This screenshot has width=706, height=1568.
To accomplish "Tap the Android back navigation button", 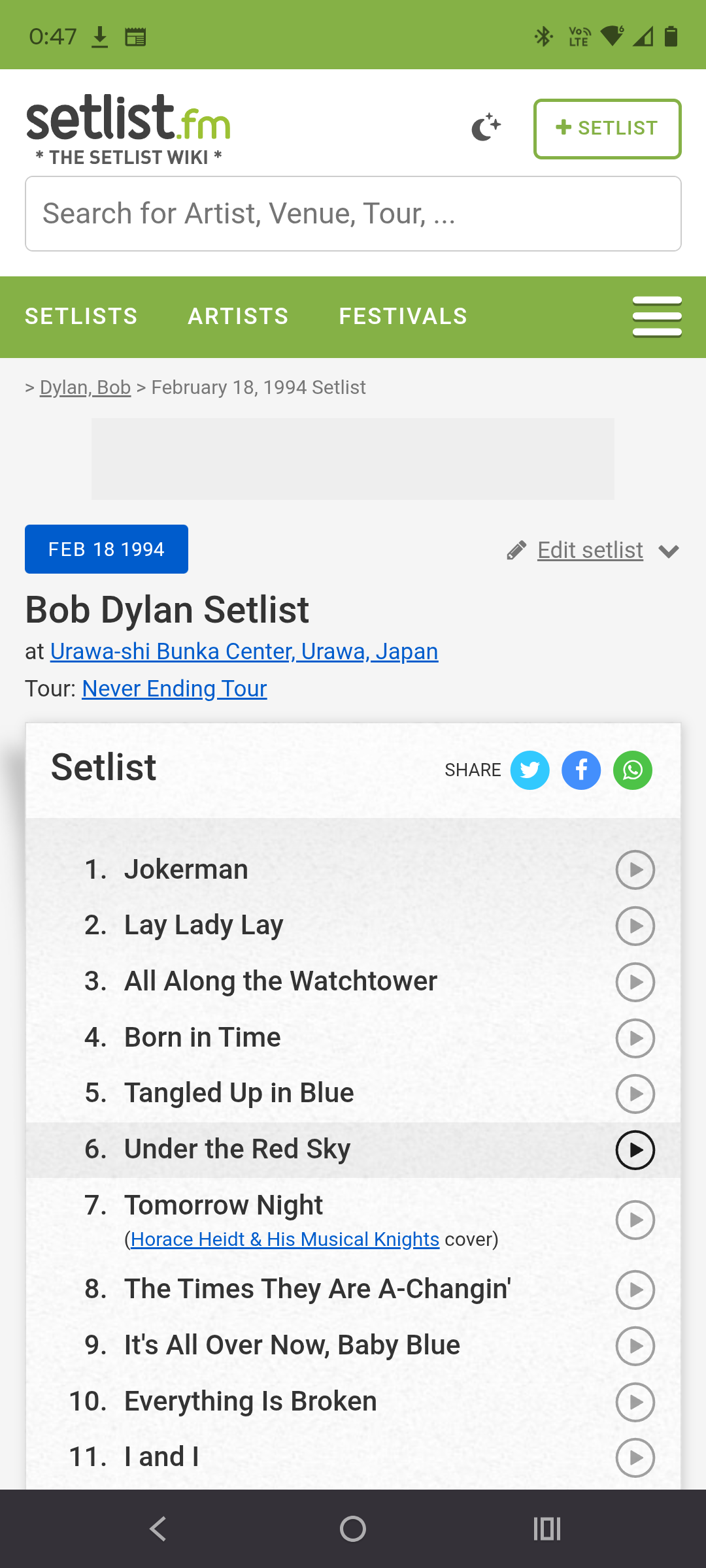I will pos(158,1529).
